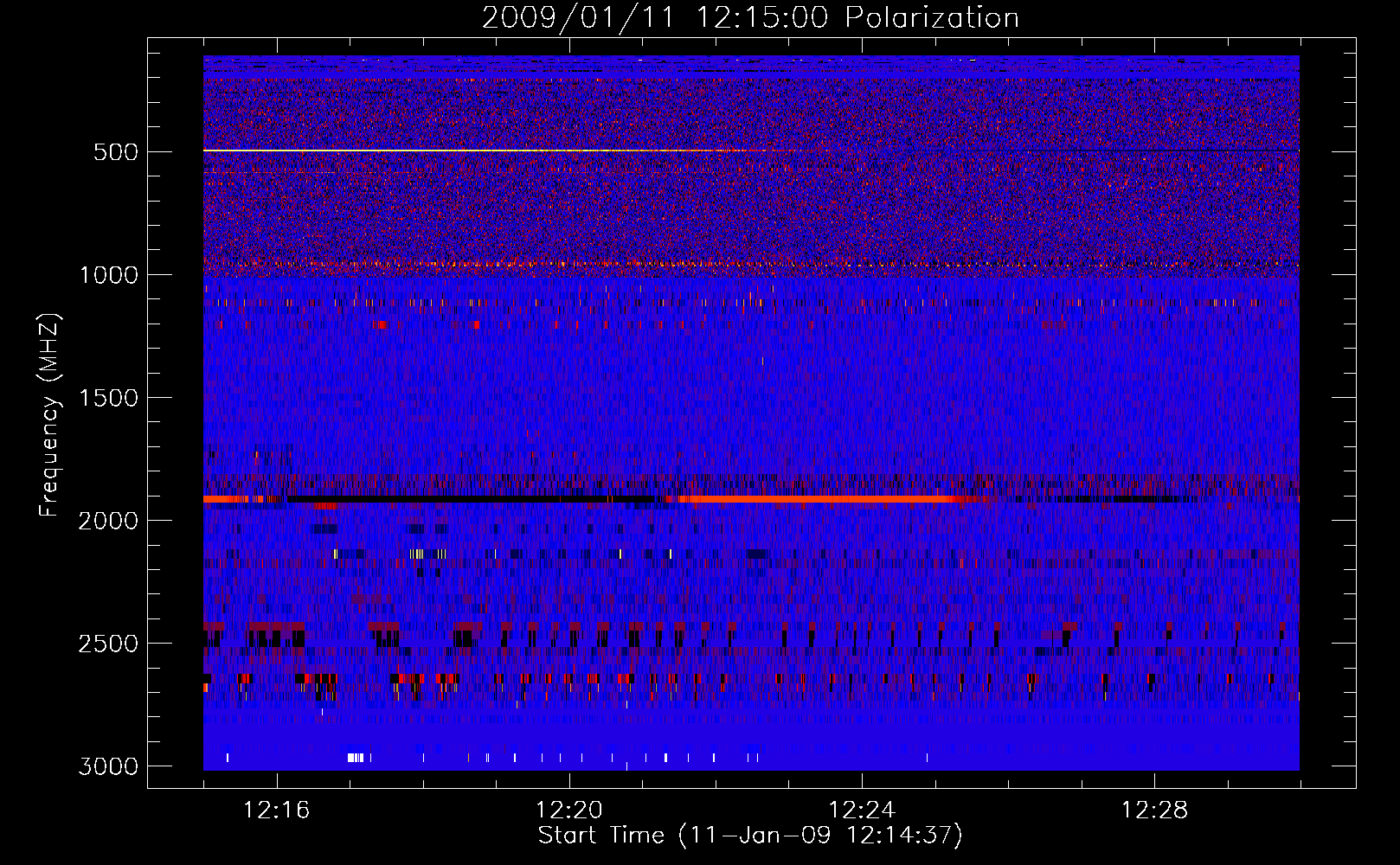Click the 500 frequency tick label
1400x865 pixels.
tap(116, 152)
